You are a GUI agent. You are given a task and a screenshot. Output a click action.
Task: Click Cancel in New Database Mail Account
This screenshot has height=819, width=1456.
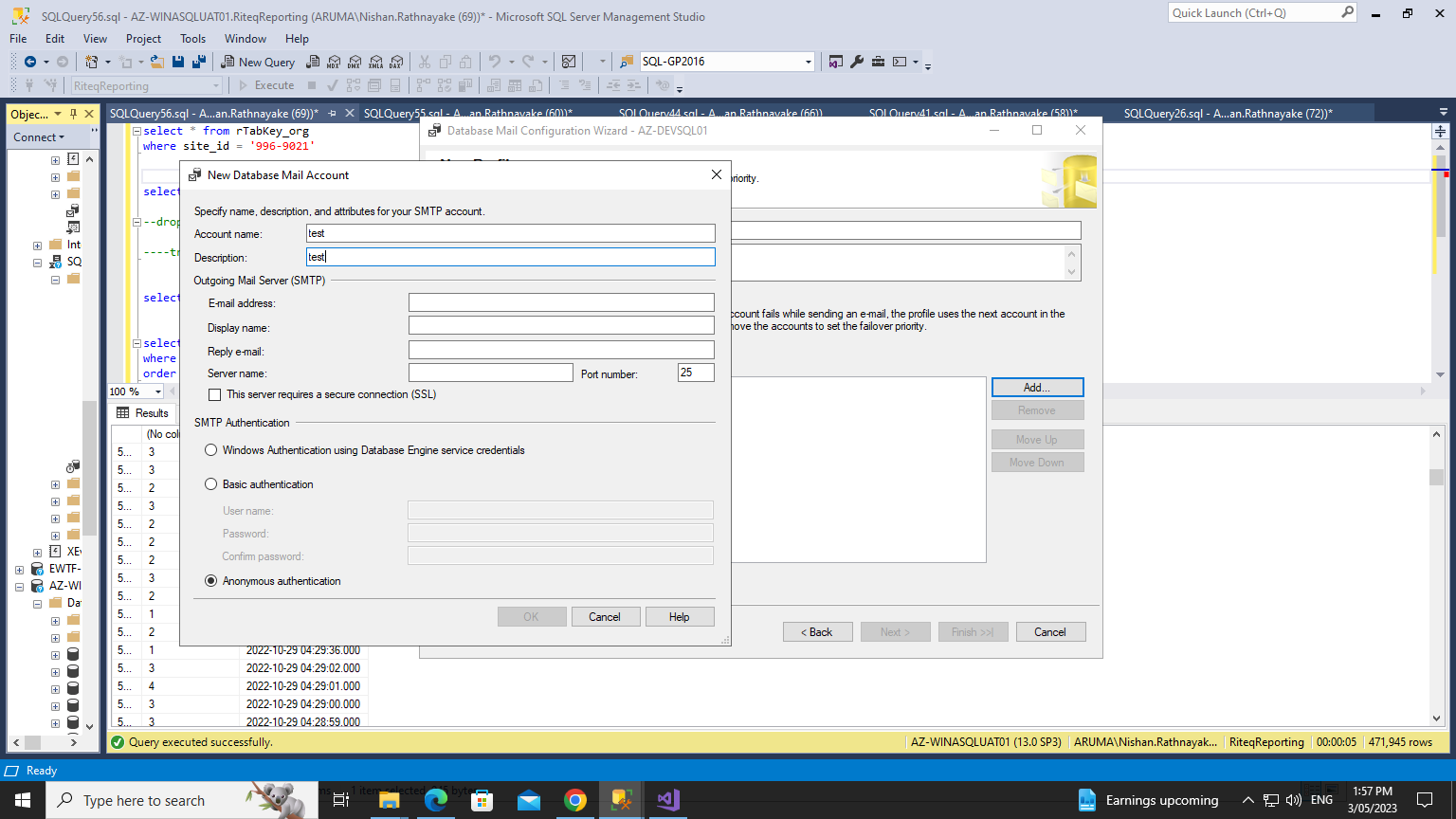pos(605,617)
